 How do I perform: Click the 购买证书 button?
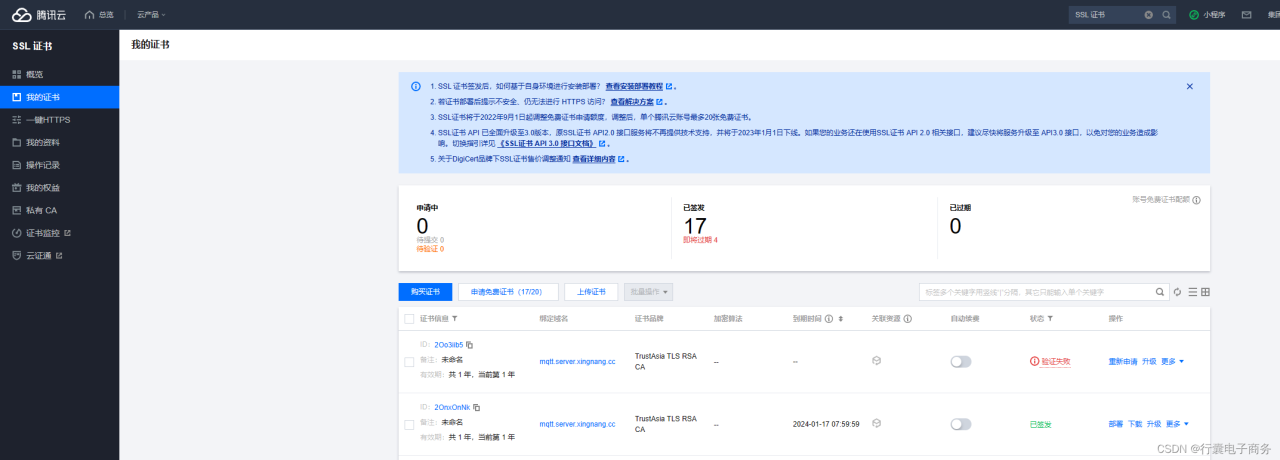(x=424, y=292)
